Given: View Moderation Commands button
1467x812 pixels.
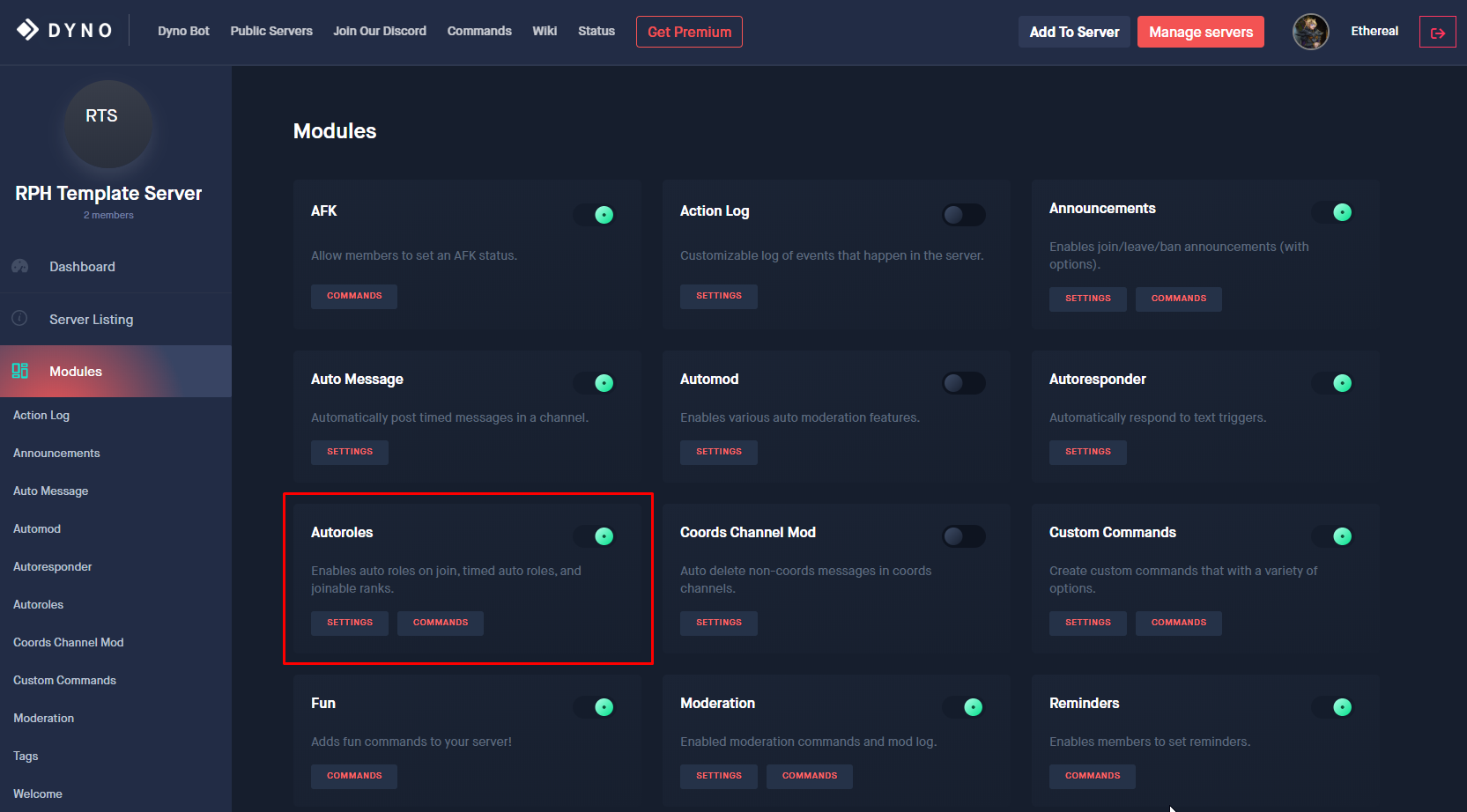Looking at the screenshot, I should [x=810, y=776].
